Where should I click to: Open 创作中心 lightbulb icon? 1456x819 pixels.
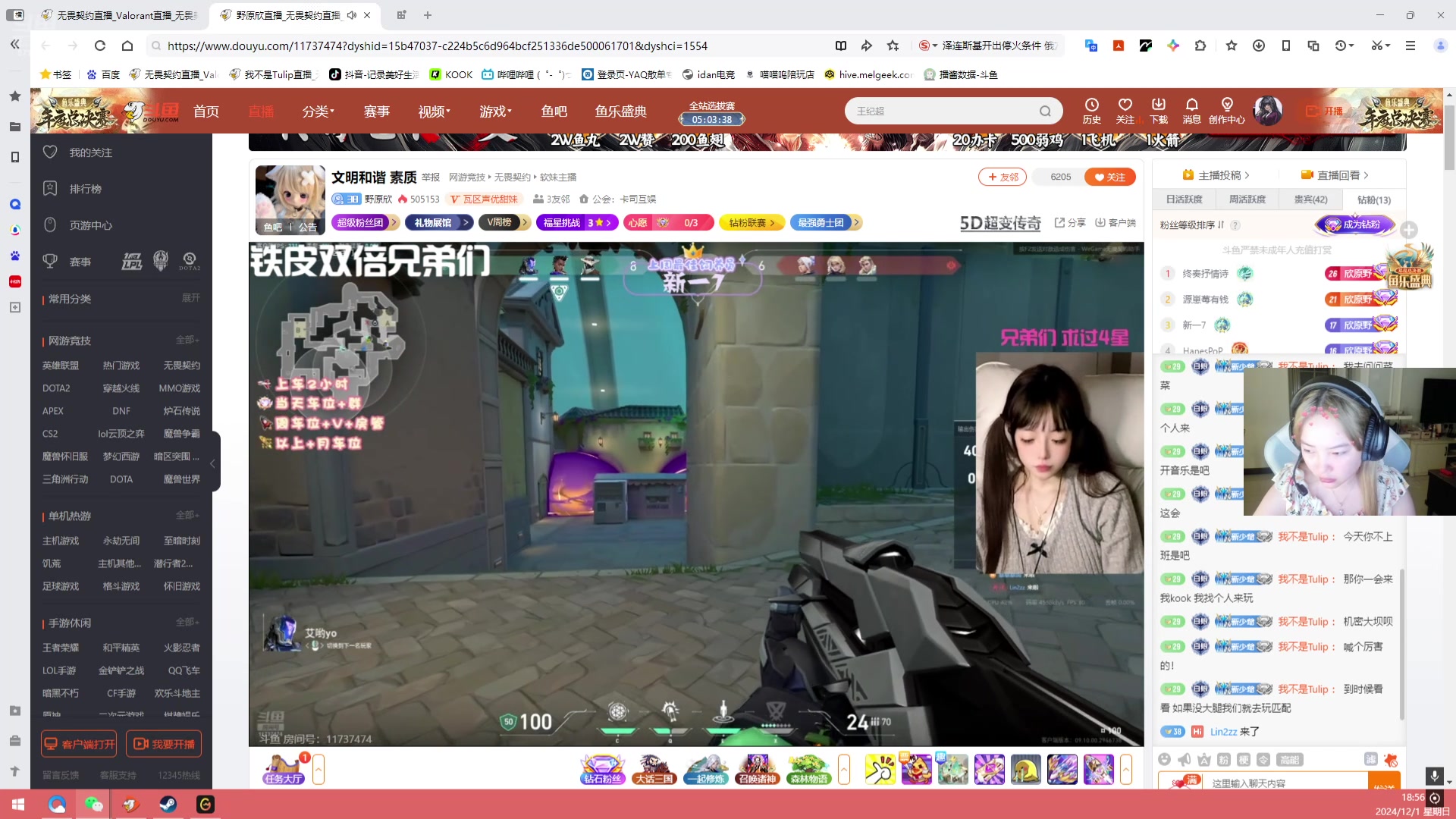[x=1226, y=105]
